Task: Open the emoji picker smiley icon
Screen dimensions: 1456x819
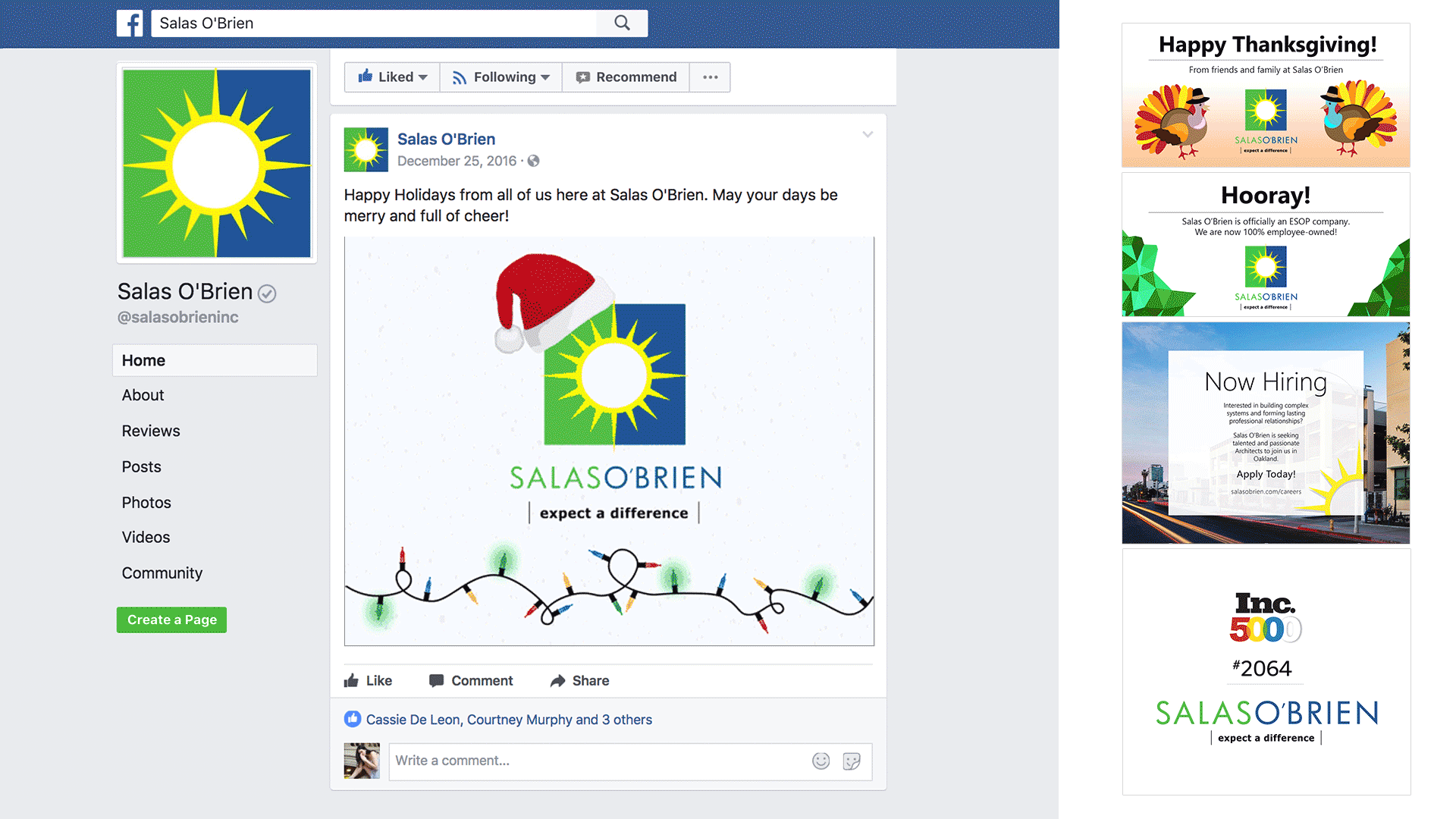Action: [x=821, y=761]
